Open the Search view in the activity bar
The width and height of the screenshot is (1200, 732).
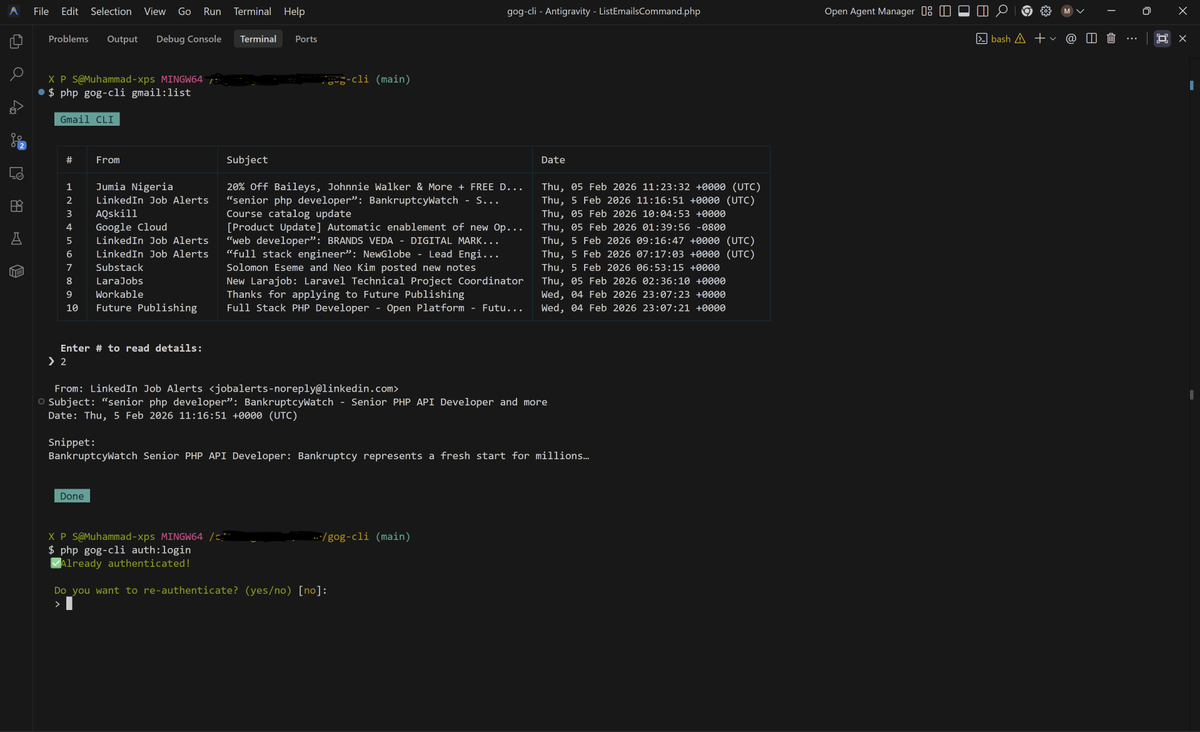(16, 74)
